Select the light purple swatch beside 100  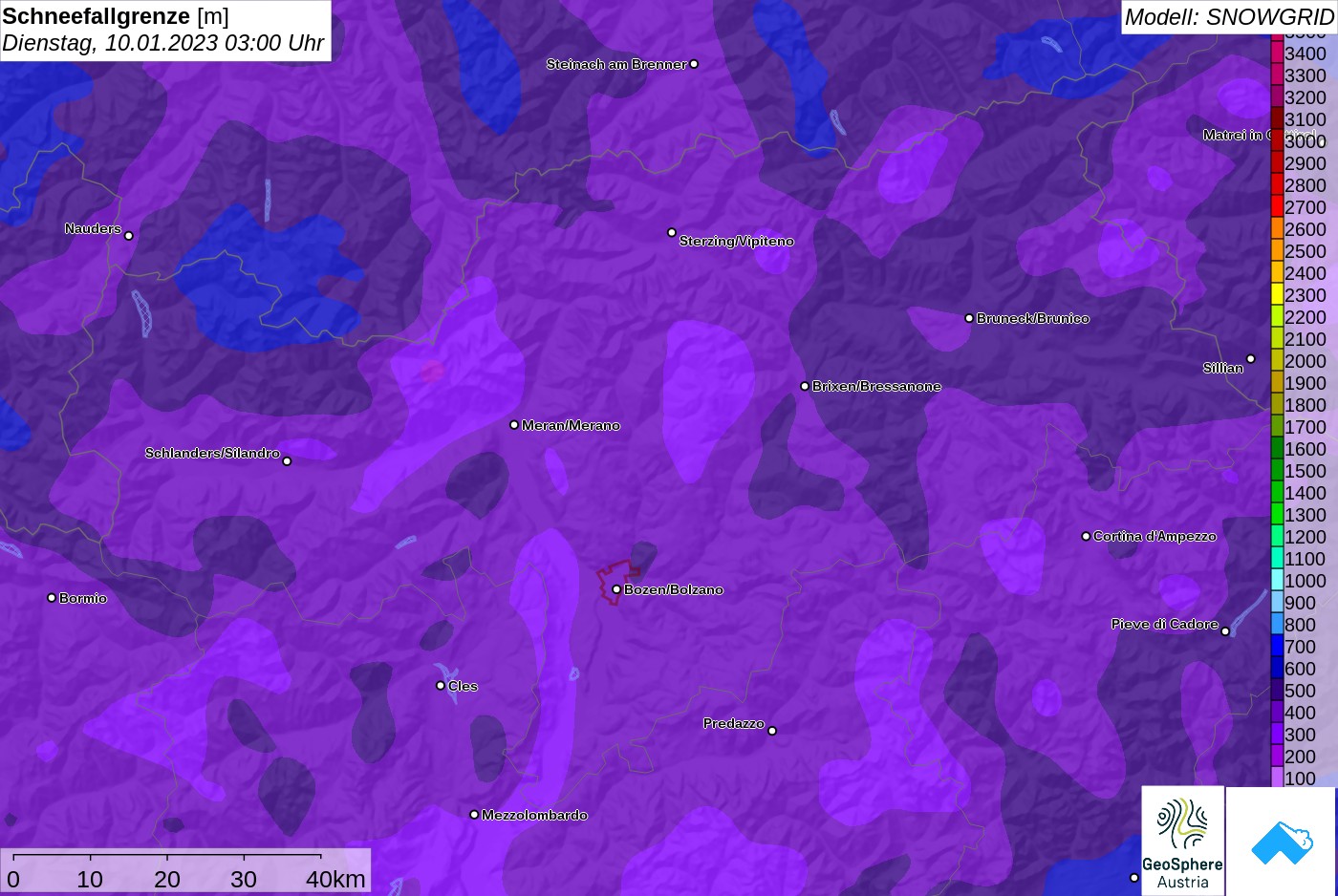(x=1277, y=779)
